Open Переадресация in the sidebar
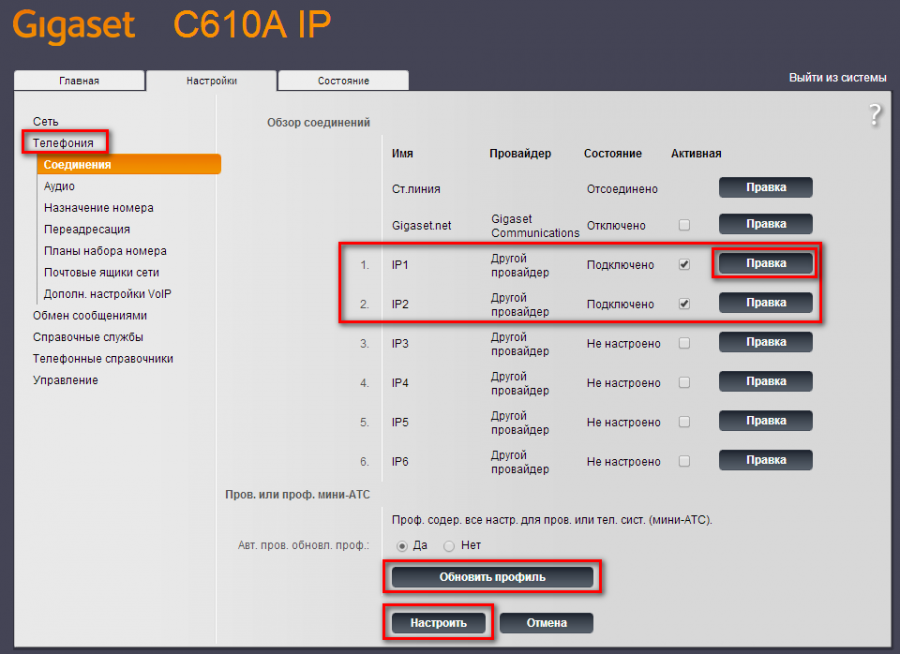The width and height of the screenshot is (900, 654). pos(87,229)
